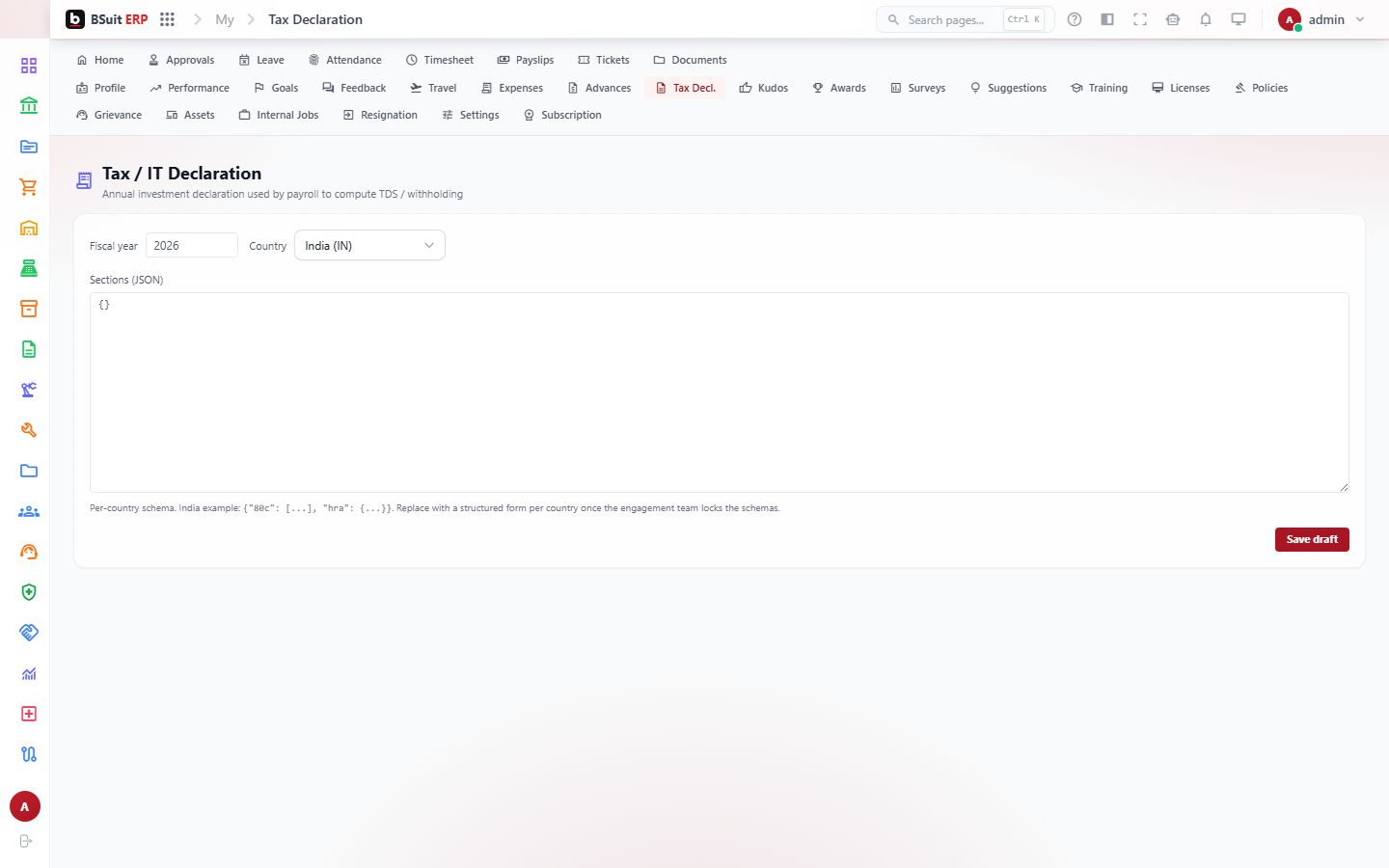Open the Policies tab
The width and height of the screenshot is (1389, 868).
[x=1261, y=88]
